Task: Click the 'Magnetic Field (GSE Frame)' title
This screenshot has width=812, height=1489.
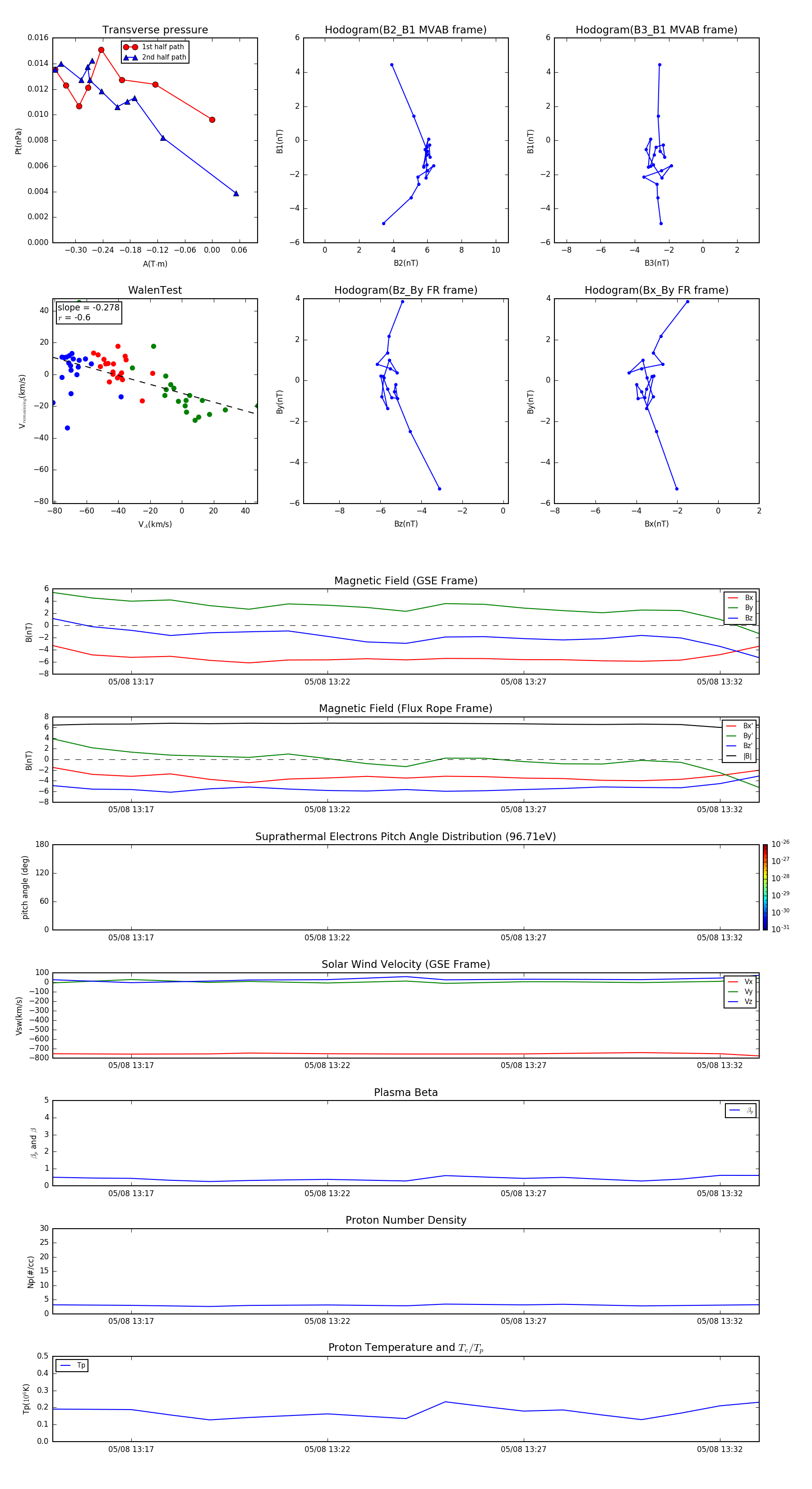Action: pos(406,581)
